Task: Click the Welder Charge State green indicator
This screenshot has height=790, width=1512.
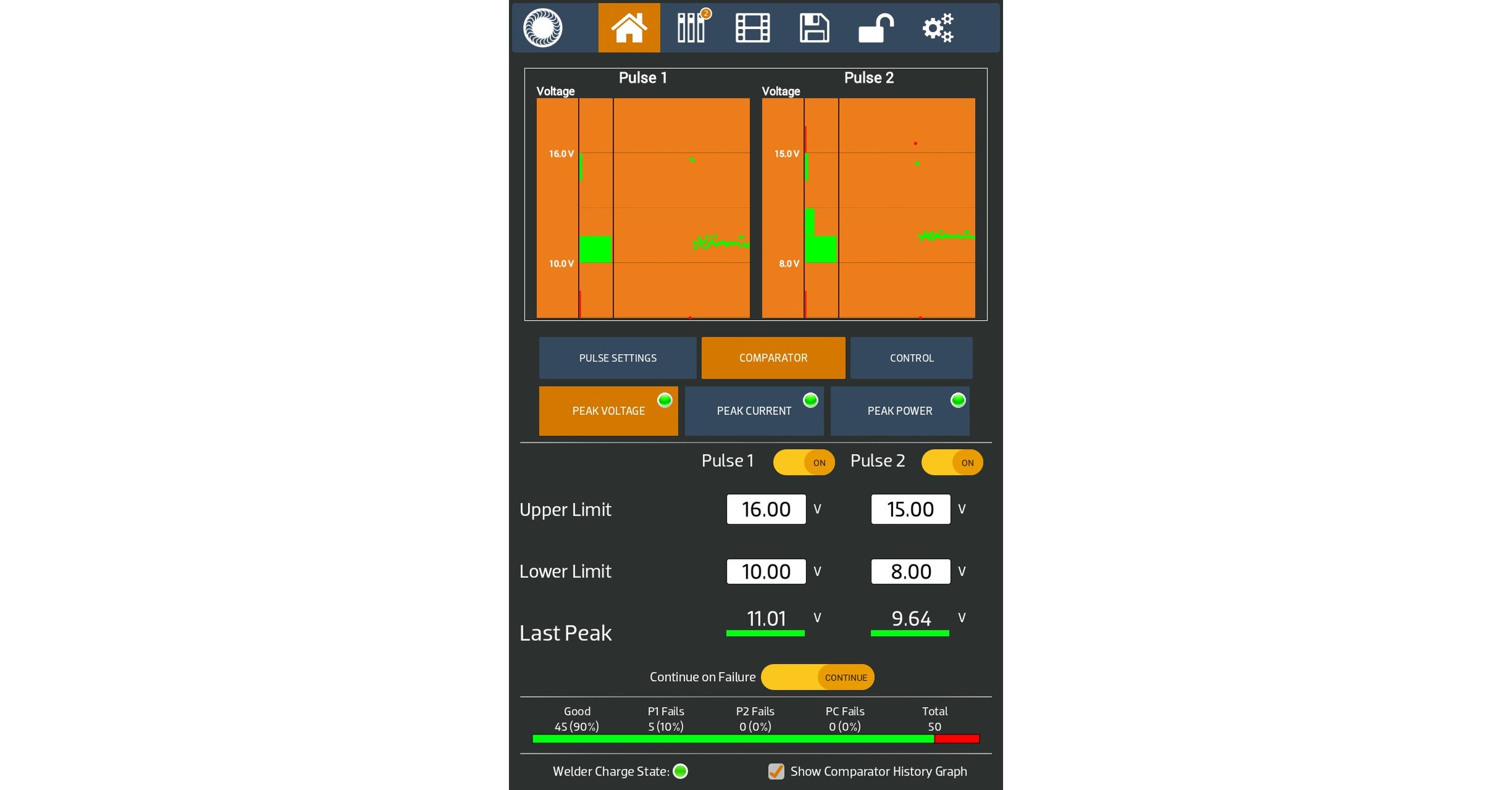Action: click(680, 771)
